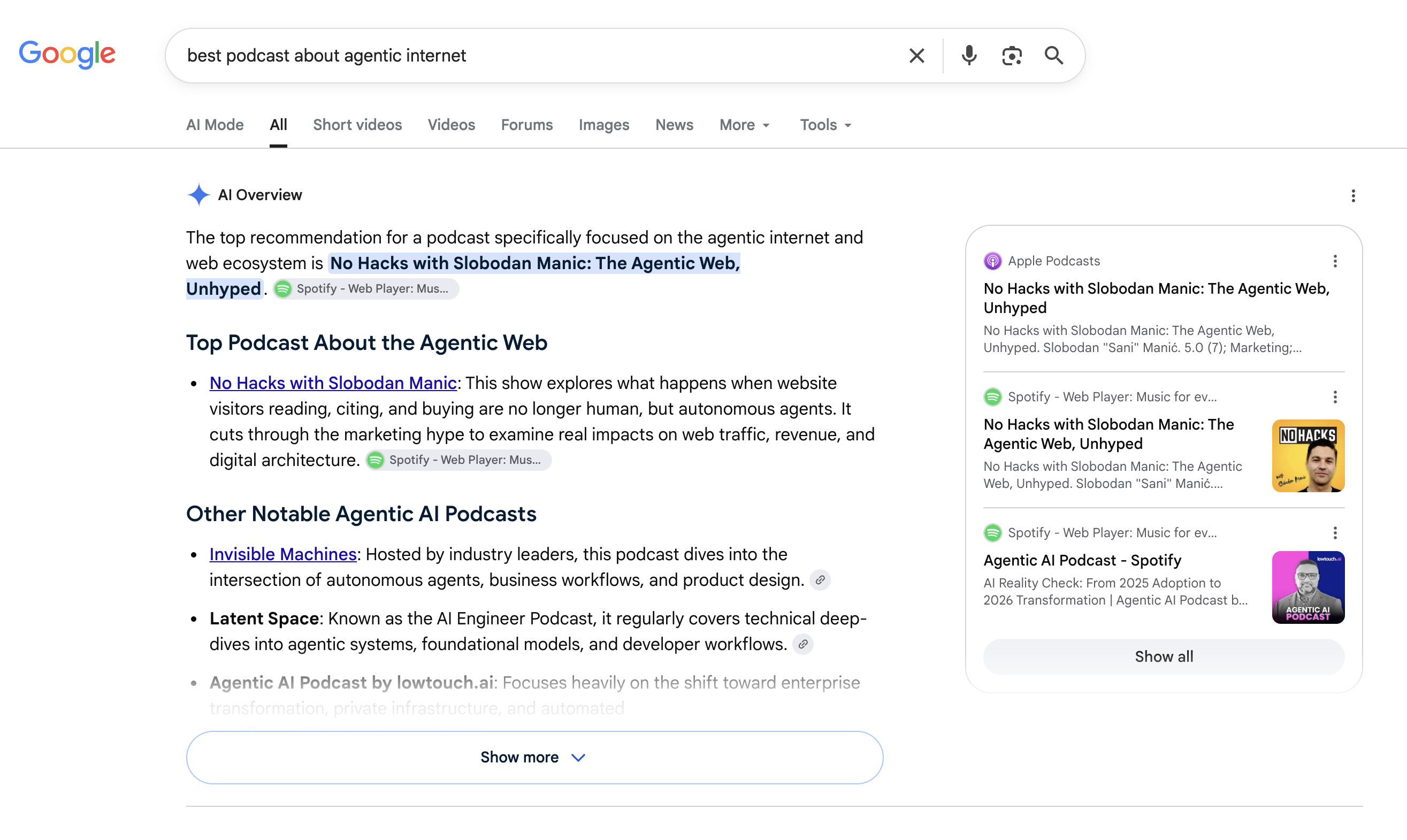Viewport: 1407px width, 840px height.
Task: Expand AI Overview with Show more
Action: (x=534, y=758)
